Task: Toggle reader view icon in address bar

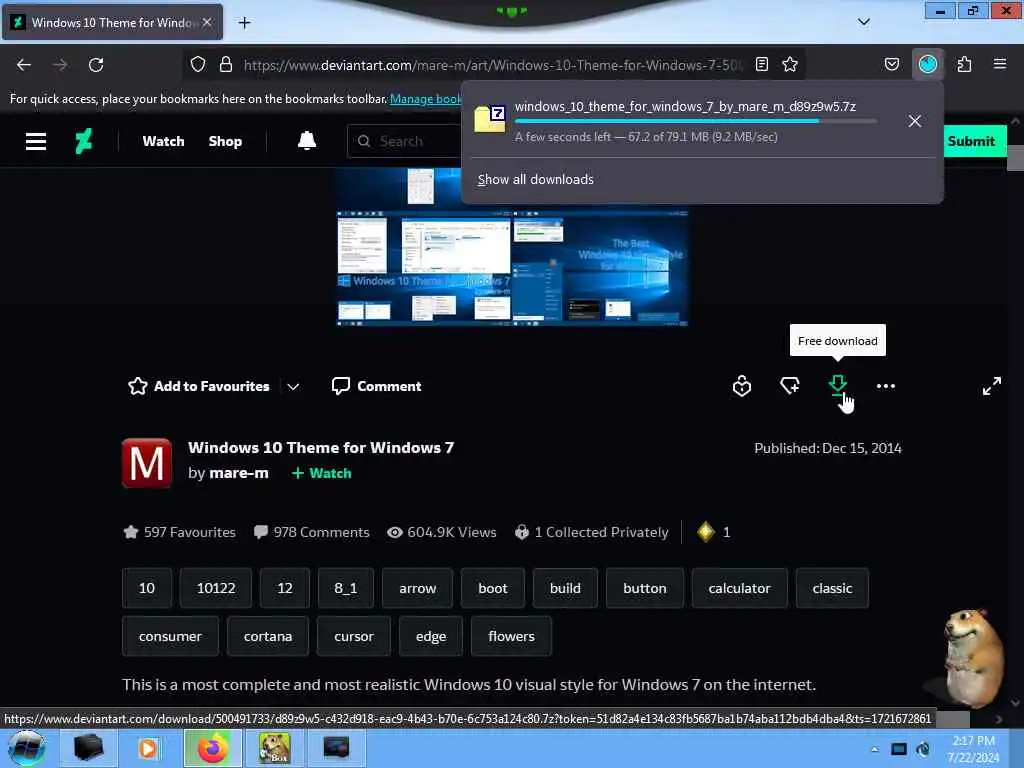Action: 761,64
